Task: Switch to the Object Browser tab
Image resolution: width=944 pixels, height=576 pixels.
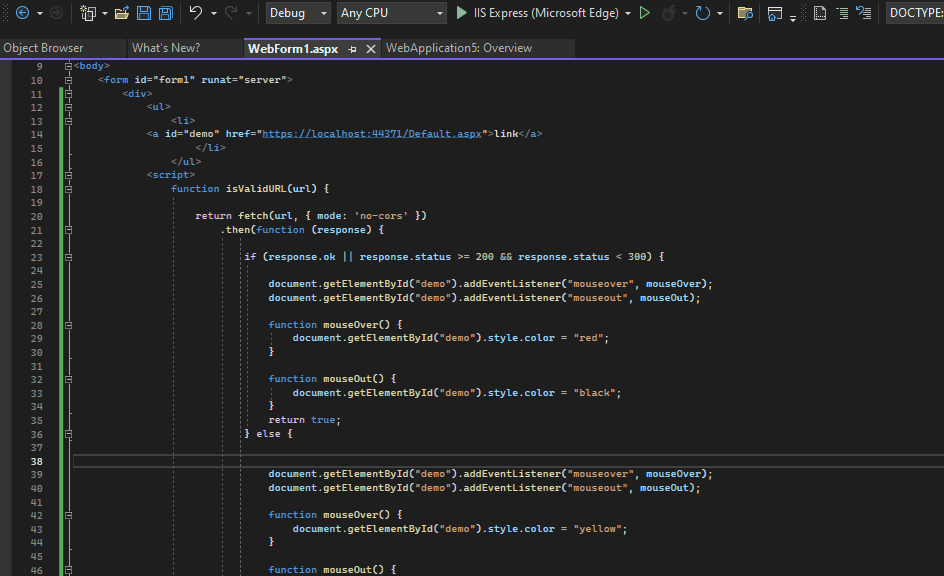Action: (x=43, y=48)
